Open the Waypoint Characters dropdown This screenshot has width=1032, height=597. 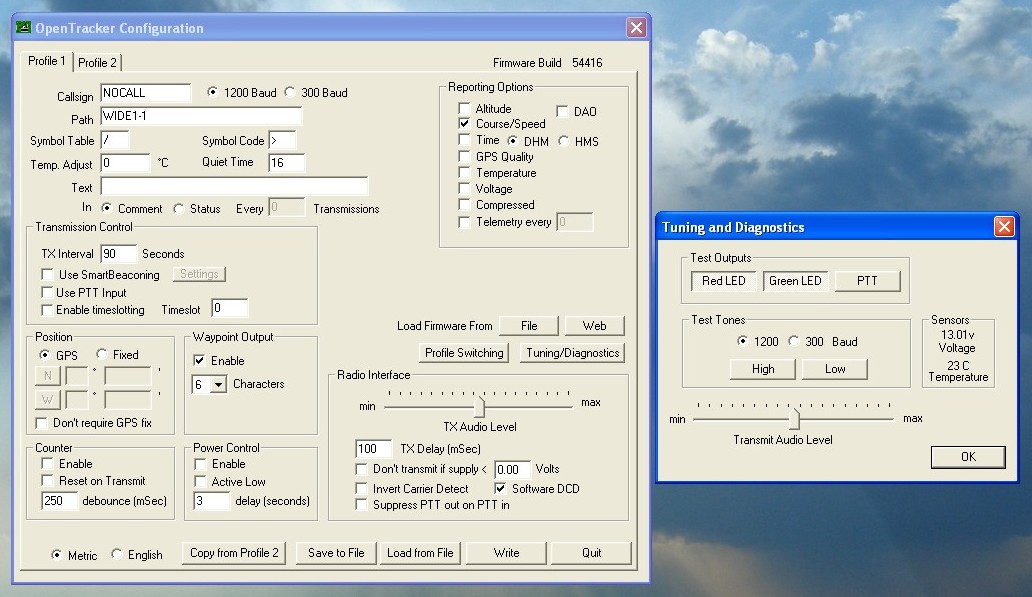click(218, 384)
